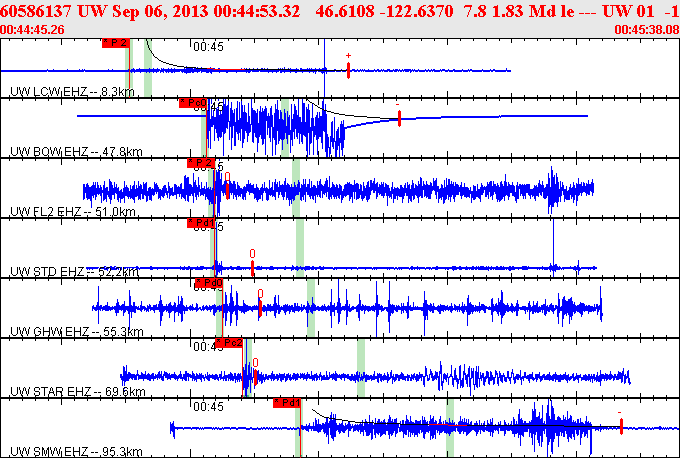Click the UW SMW EHZ 95.3km label

pos(76,451)
